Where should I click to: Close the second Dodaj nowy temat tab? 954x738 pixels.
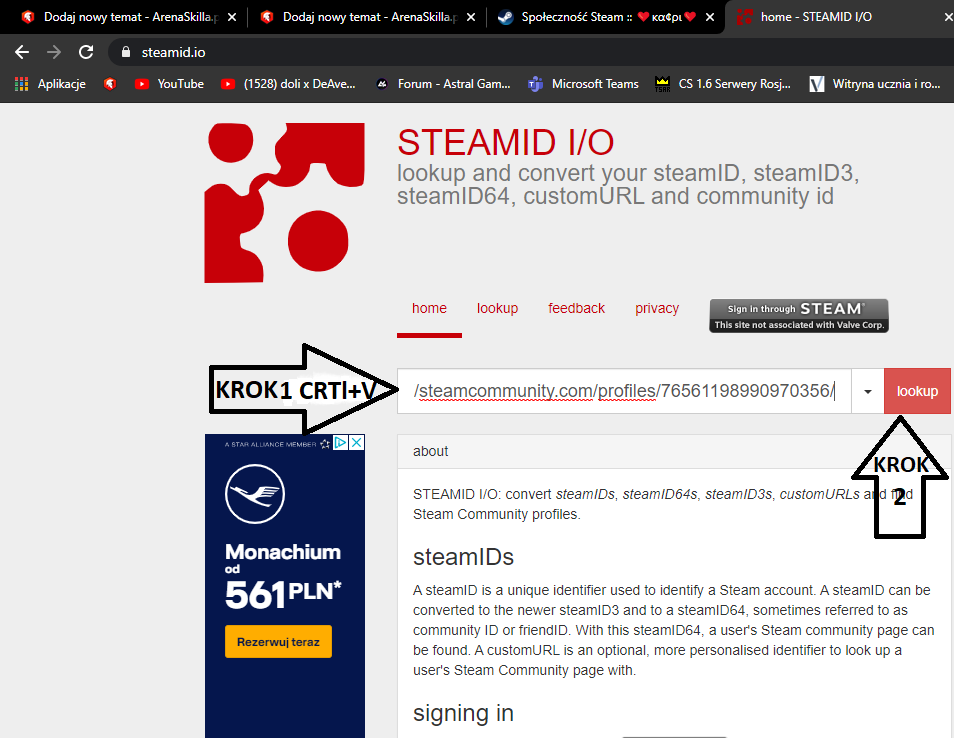[471, 17]
